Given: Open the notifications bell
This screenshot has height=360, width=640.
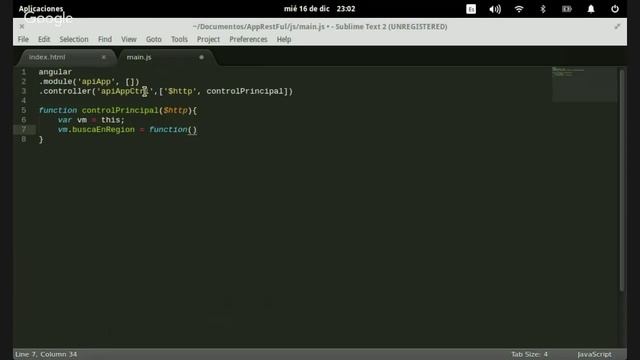Looking at the screenshot, I should [591, 9].
